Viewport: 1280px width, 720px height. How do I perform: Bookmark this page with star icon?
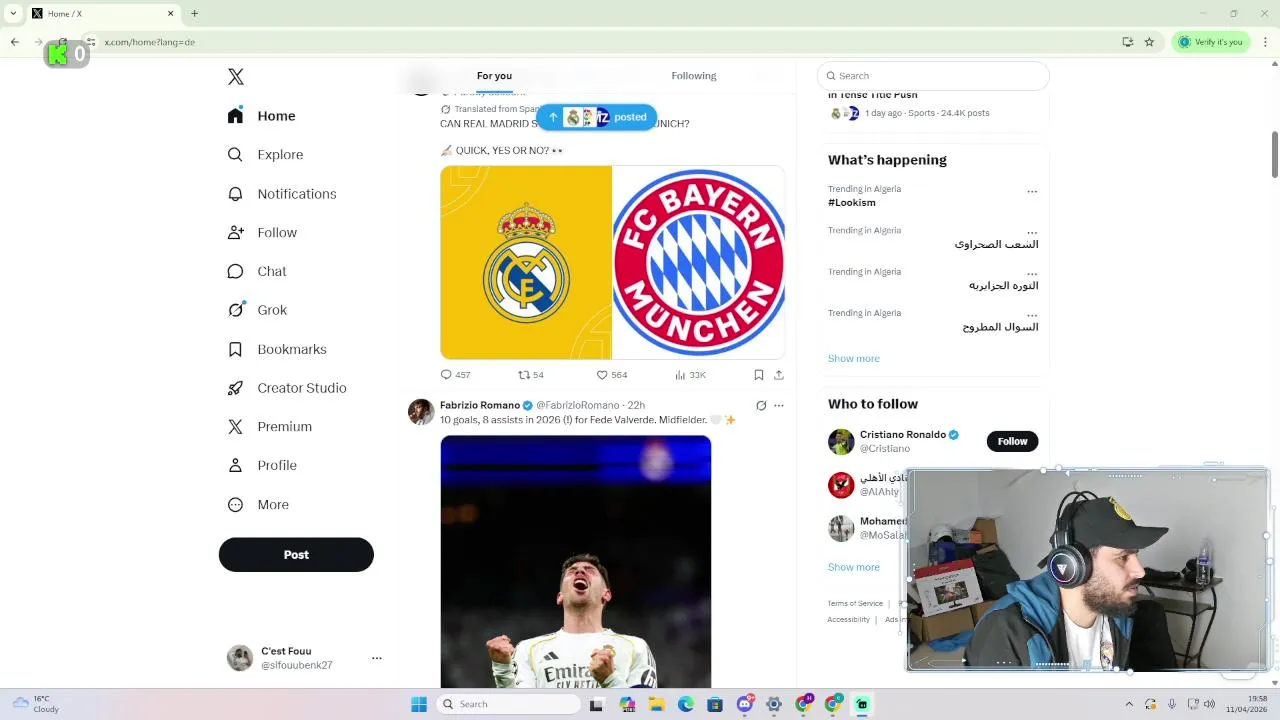point(1149,42)
